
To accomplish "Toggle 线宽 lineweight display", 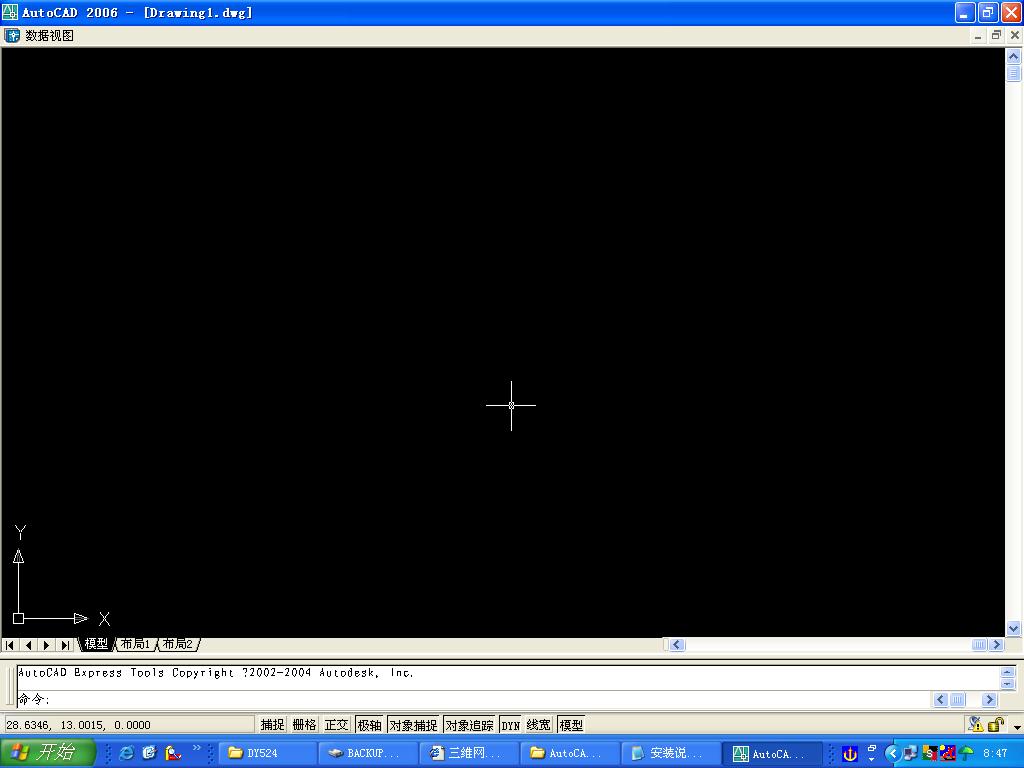I will pyautogui.click(x=539, y=725).
